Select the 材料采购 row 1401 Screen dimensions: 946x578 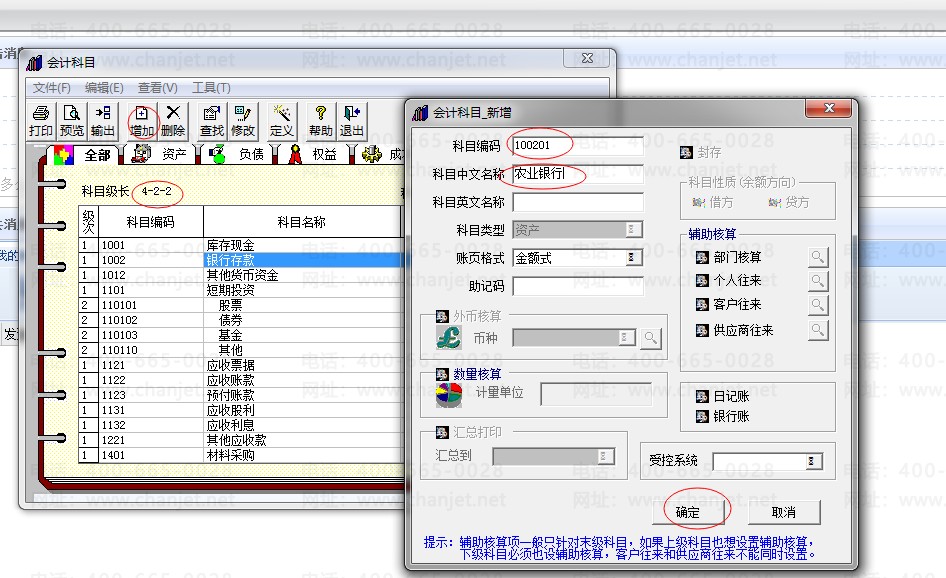[240, 455]
